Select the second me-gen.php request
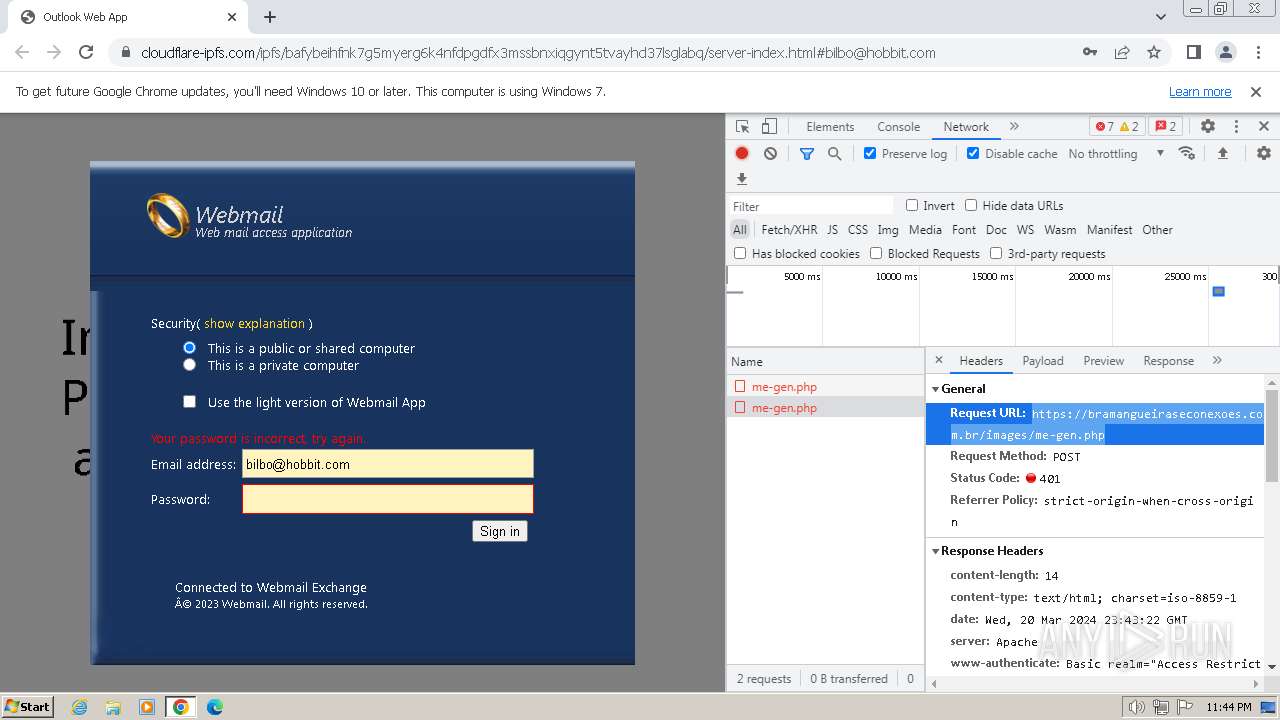The height and width of the screenshot is (720, 1280). click(x=825, y=408)
